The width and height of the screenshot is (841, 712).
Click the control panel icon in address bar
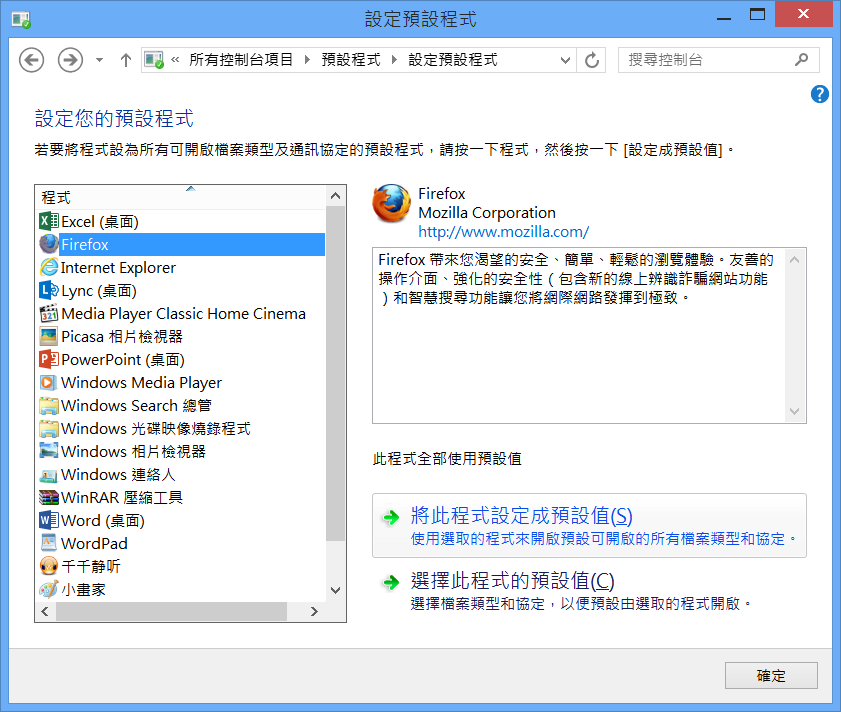pos(154,60)
